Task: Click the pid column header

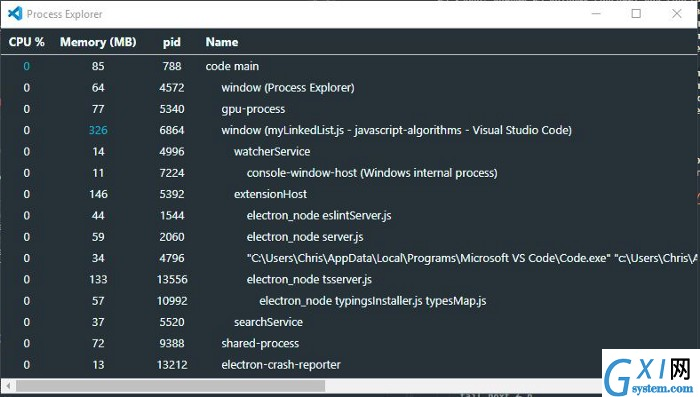Action: [x=172, y=42]
